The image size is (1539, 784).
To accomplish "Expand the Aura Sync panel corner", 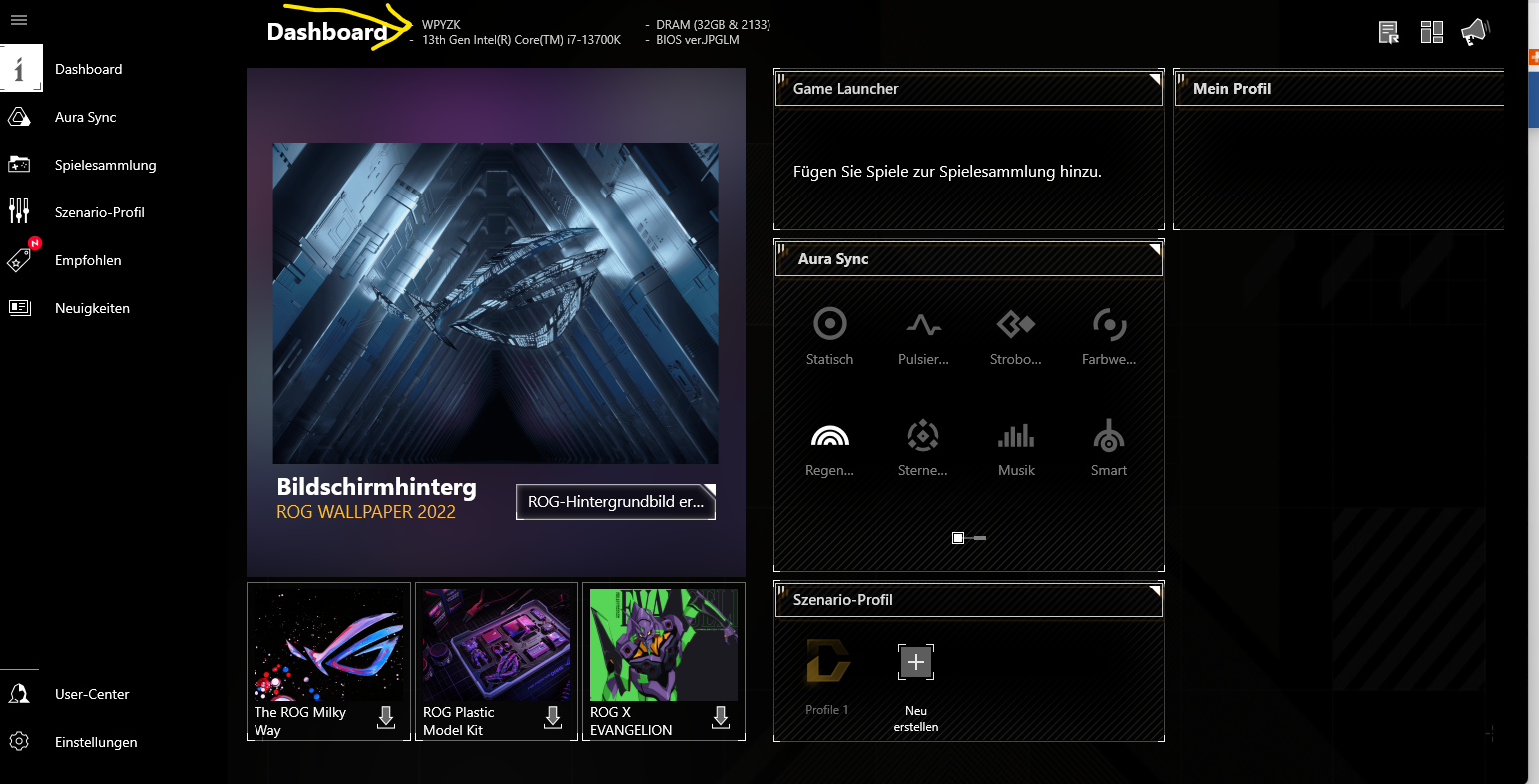I will coord(1155,248).
